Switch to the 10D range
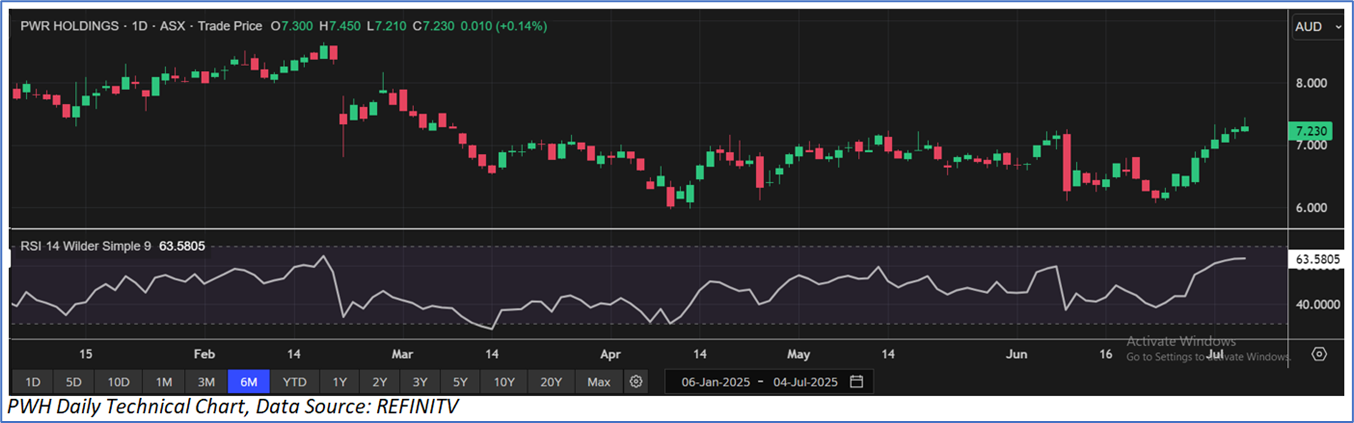The width and height of the screenshot is (1354, 423). [x=119, y=382]
